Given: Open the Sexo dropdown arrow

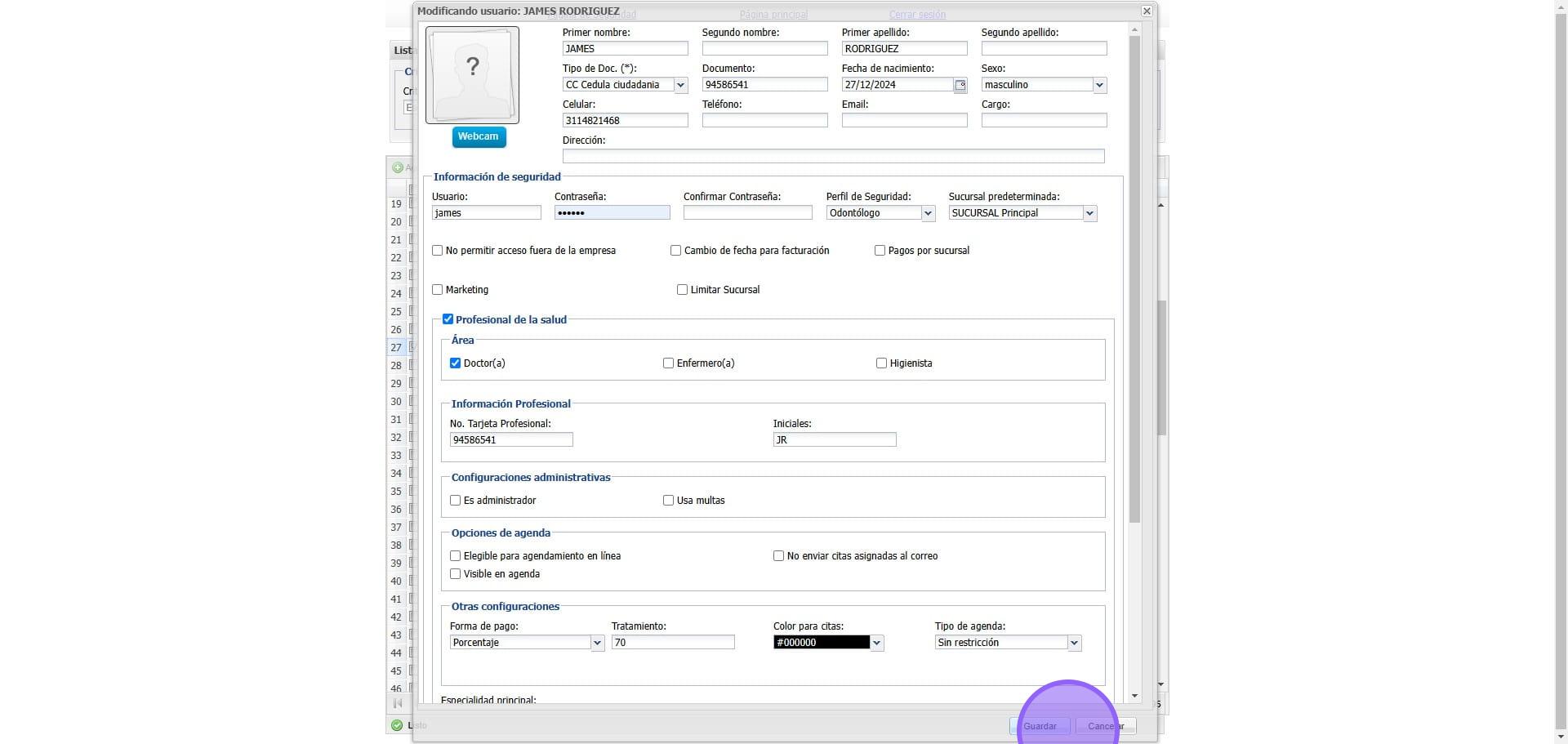Looking at the screenshot, I should coord(1099,85).
